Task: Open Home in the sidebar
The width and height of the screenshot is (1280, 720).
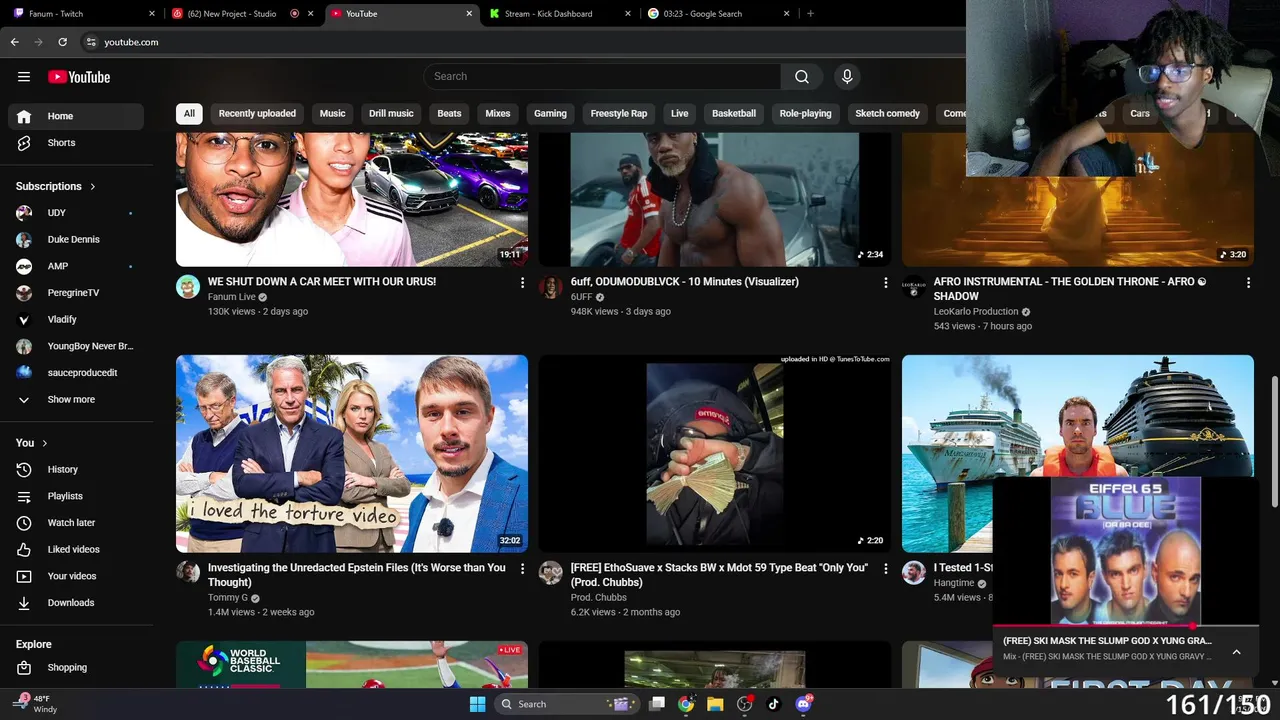Action: pyautogui.click(x=76, y=116)
